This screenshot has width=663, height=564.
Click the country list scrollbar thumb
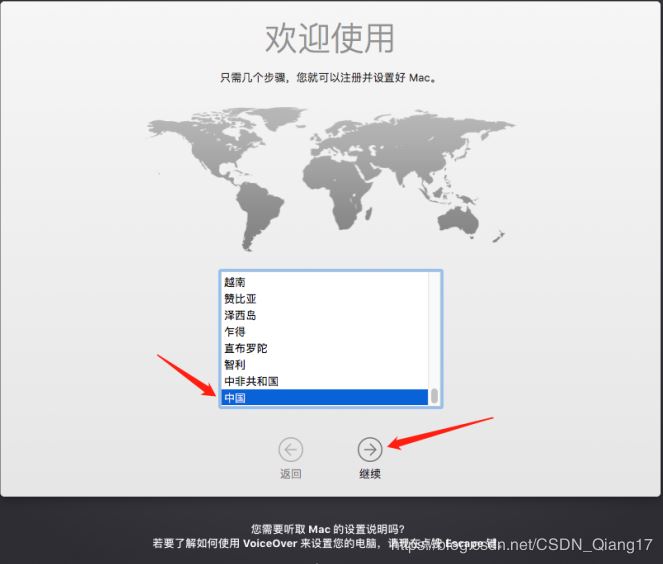[434, 396]
